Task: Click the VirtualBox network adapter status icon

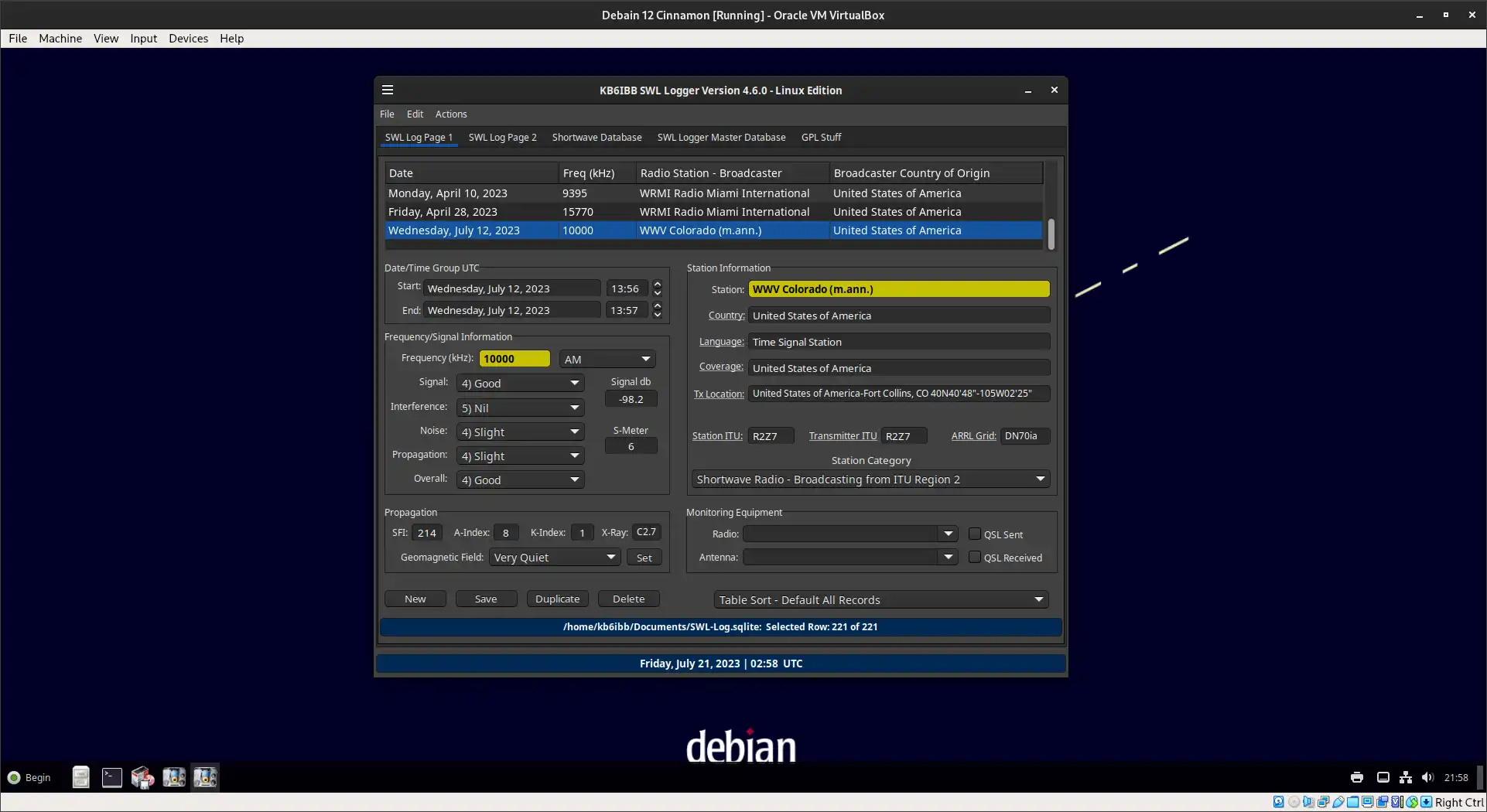Action: click(x=1323, y=802)
